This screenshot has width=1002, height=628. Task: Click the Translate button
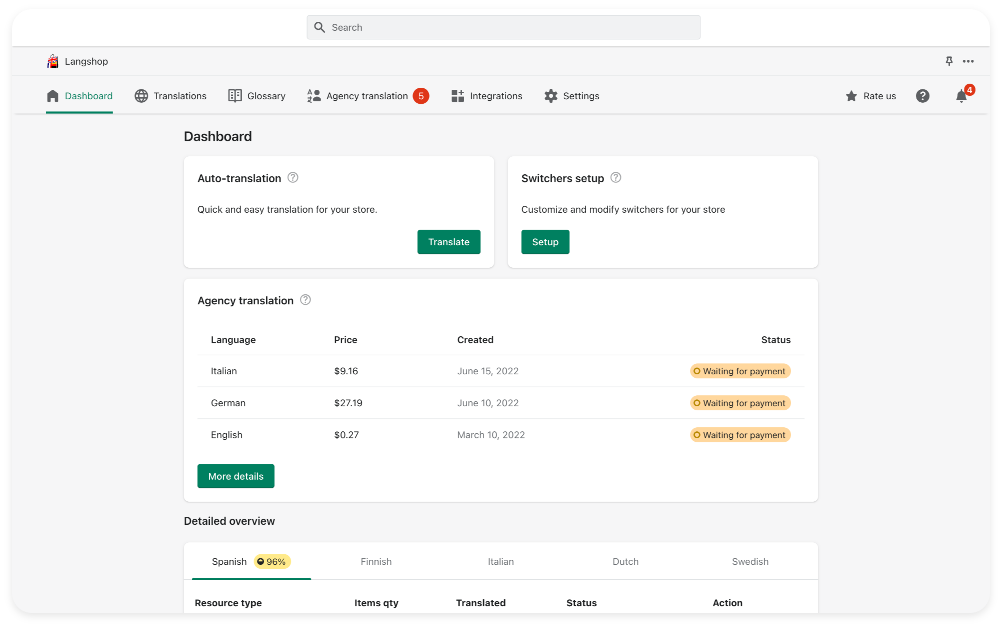[x=449, y=242]
